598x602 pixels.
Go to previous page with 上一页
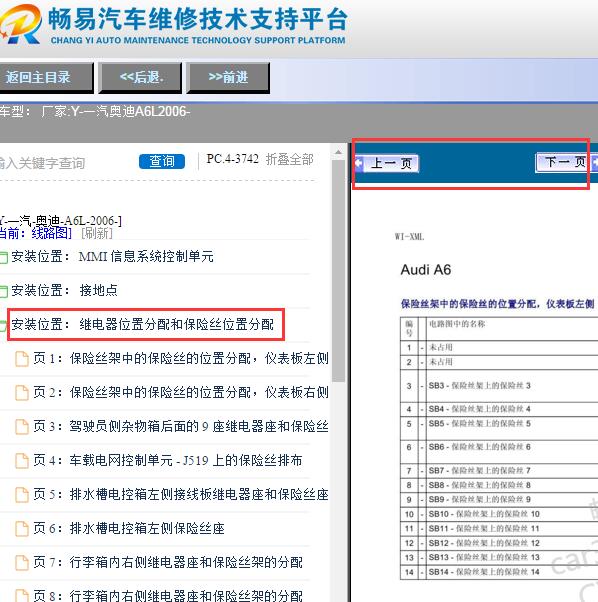pos(387,163)
